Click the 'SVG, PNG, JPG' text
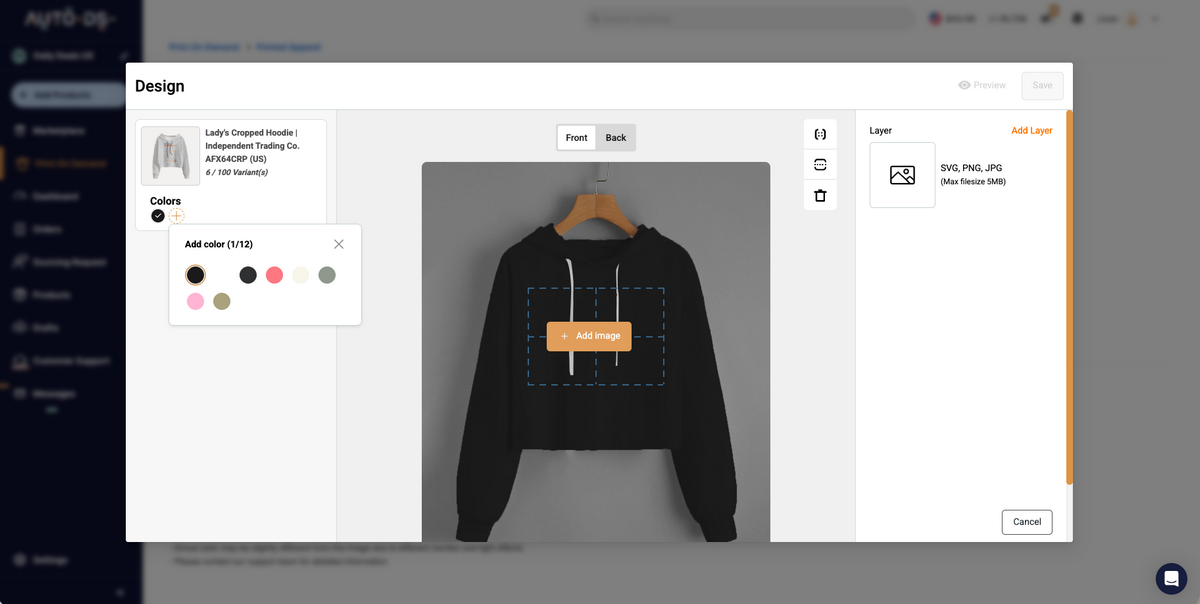Image resolution: width=1200 pixels, height=604 pixels. [971, 168]
